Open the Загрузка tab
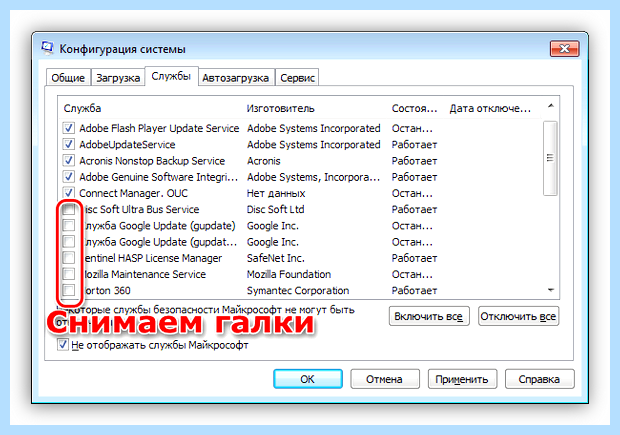Image resolution: width=620 pixels, height=435 pixels. (118, 78)
